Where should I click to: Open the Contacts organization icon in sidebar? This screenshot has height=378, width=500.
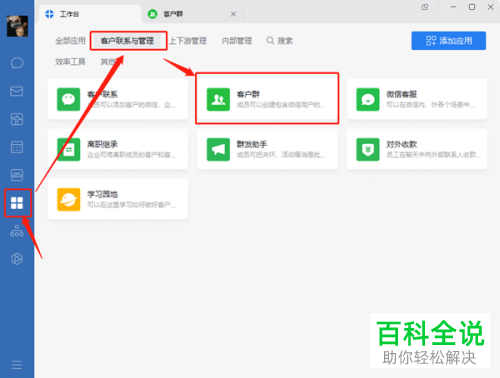pyautogui.click(x=17, y=231)
